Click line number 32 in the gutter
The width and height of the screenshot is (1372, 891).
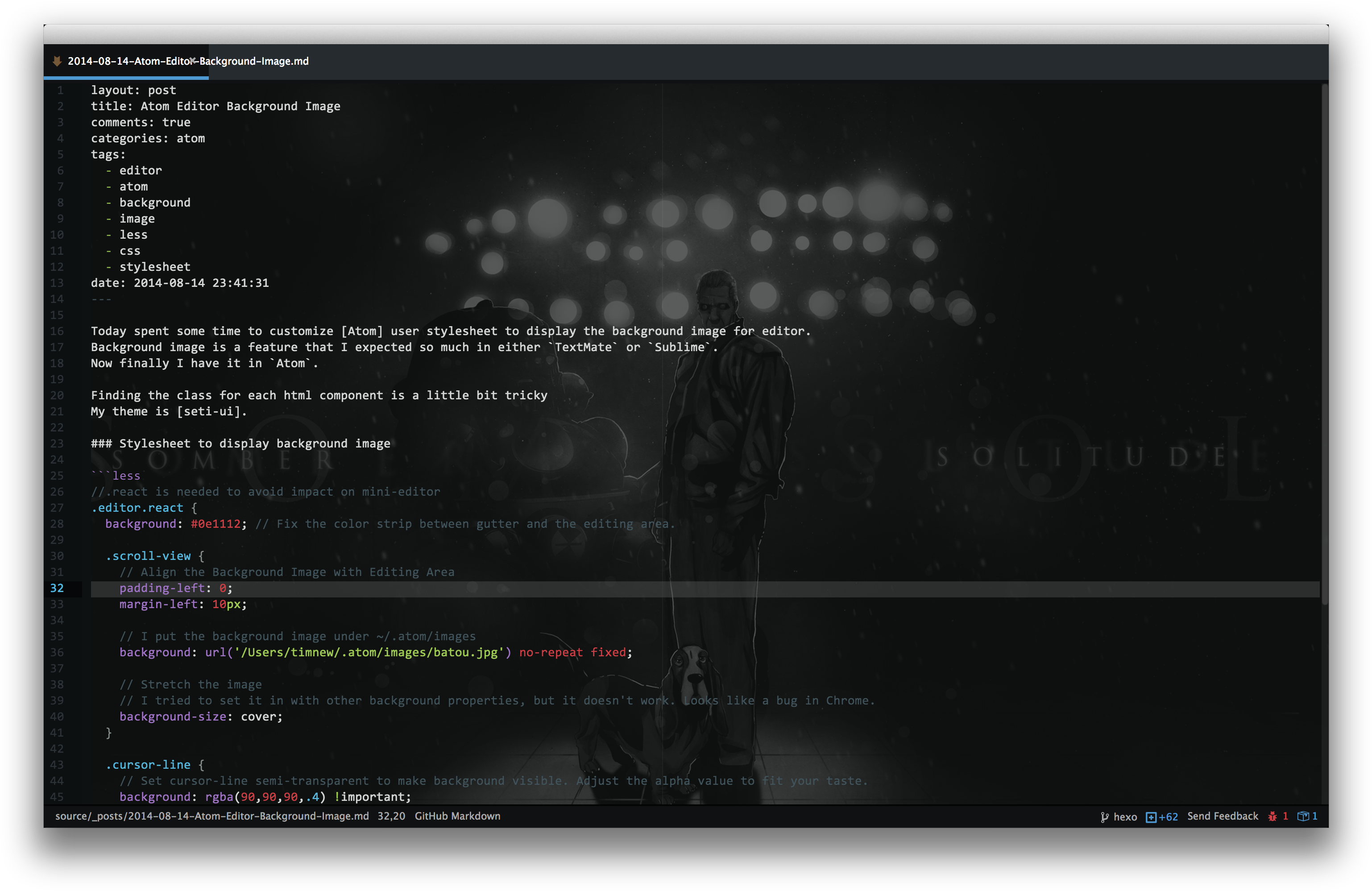click(x=57, y=588)
